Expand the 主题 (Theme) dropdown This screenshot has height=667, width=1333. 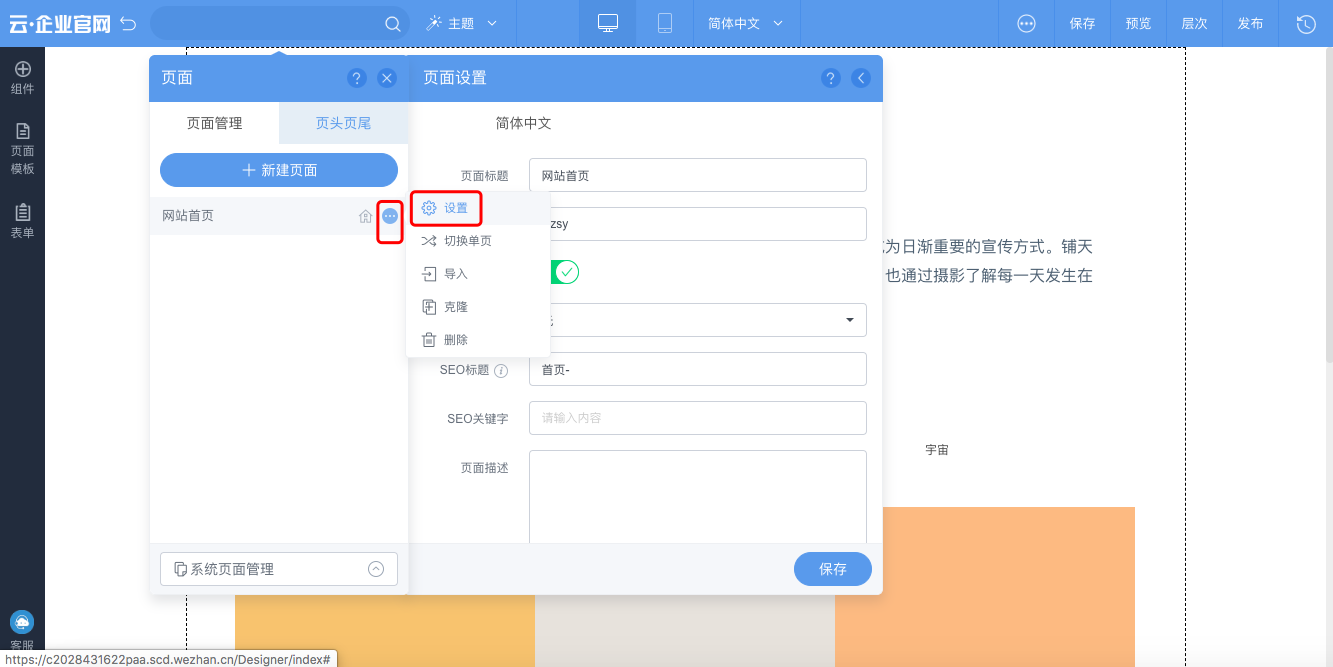click(x=463, y=22)
